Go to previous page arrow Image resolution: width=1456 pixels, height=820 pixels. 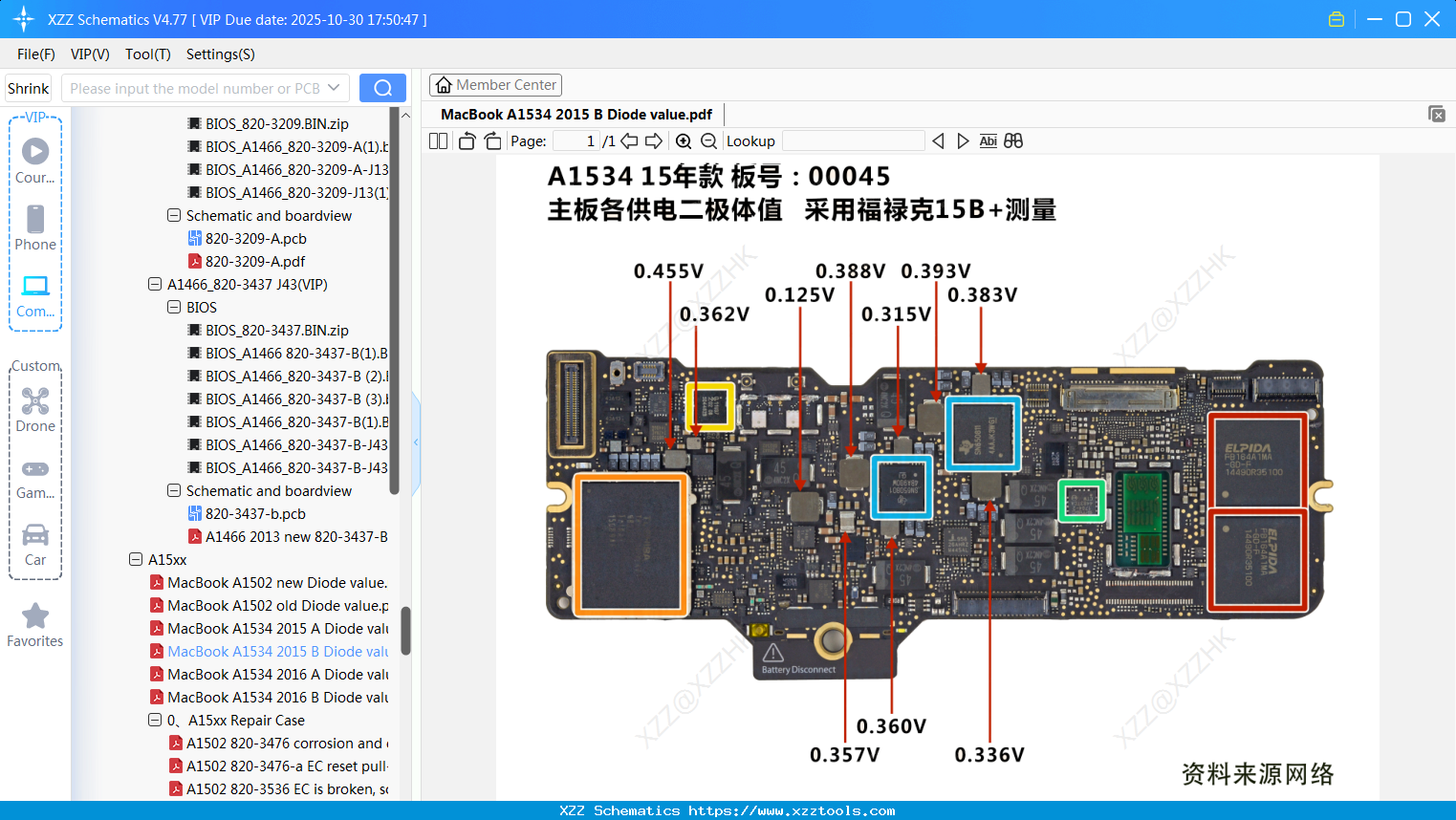pyautogui.click(x=629, y=141)
